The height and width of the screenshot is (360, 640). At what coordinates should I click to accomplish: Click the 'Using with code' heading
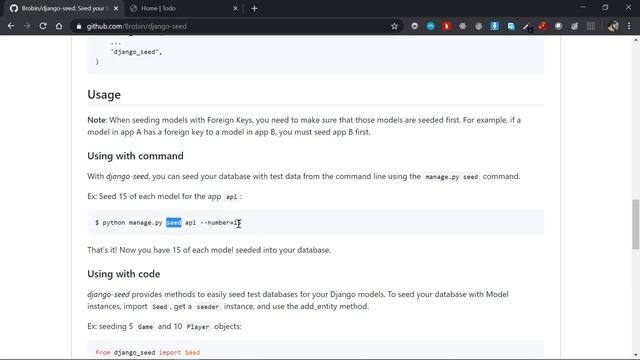coord(124,274)
